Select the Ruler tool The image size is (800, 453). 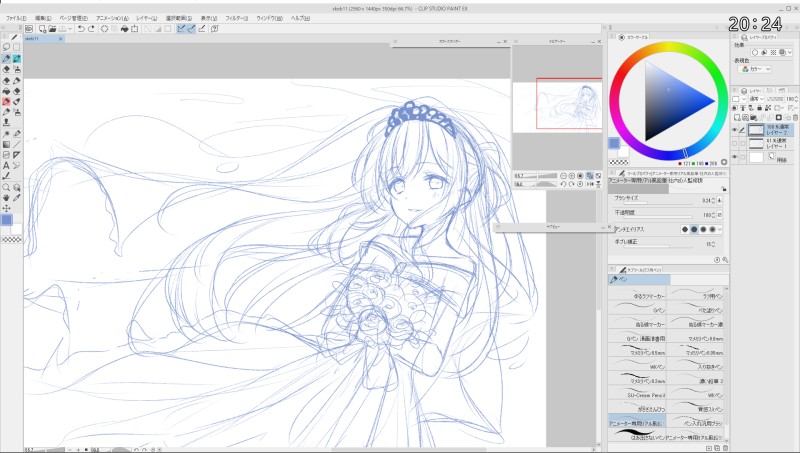point(17,155)
